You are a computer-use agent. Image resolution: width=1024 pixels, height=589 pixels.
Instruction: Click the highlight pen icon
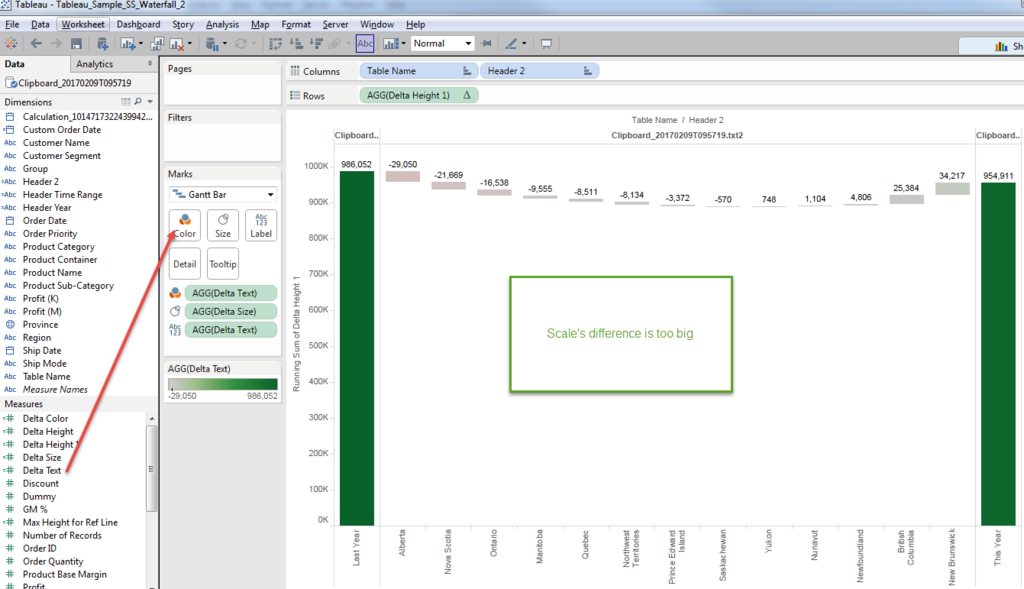[x=511, y=44]
